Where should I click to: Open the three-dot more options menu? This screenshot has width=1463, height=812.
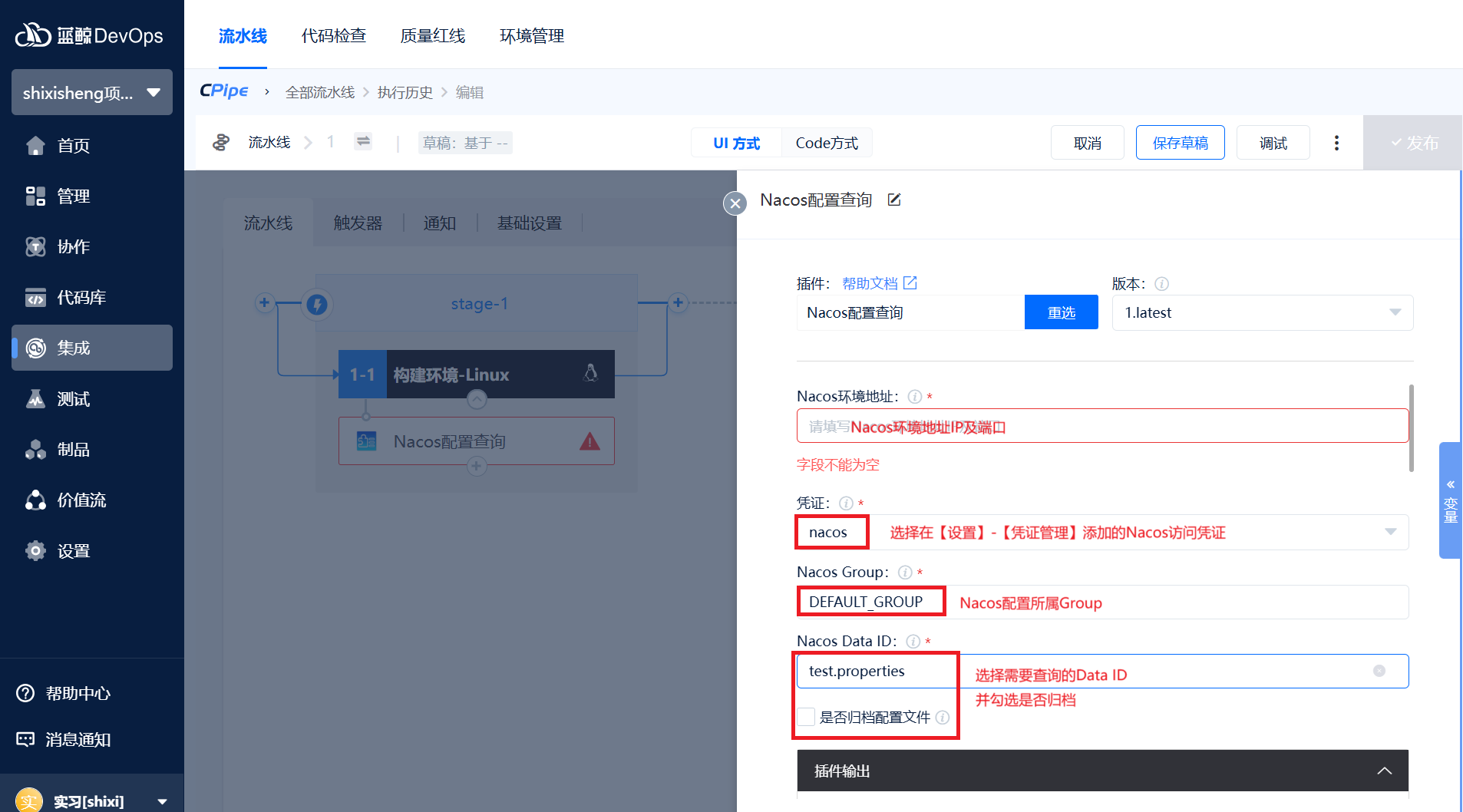(x=1336, y=143)
